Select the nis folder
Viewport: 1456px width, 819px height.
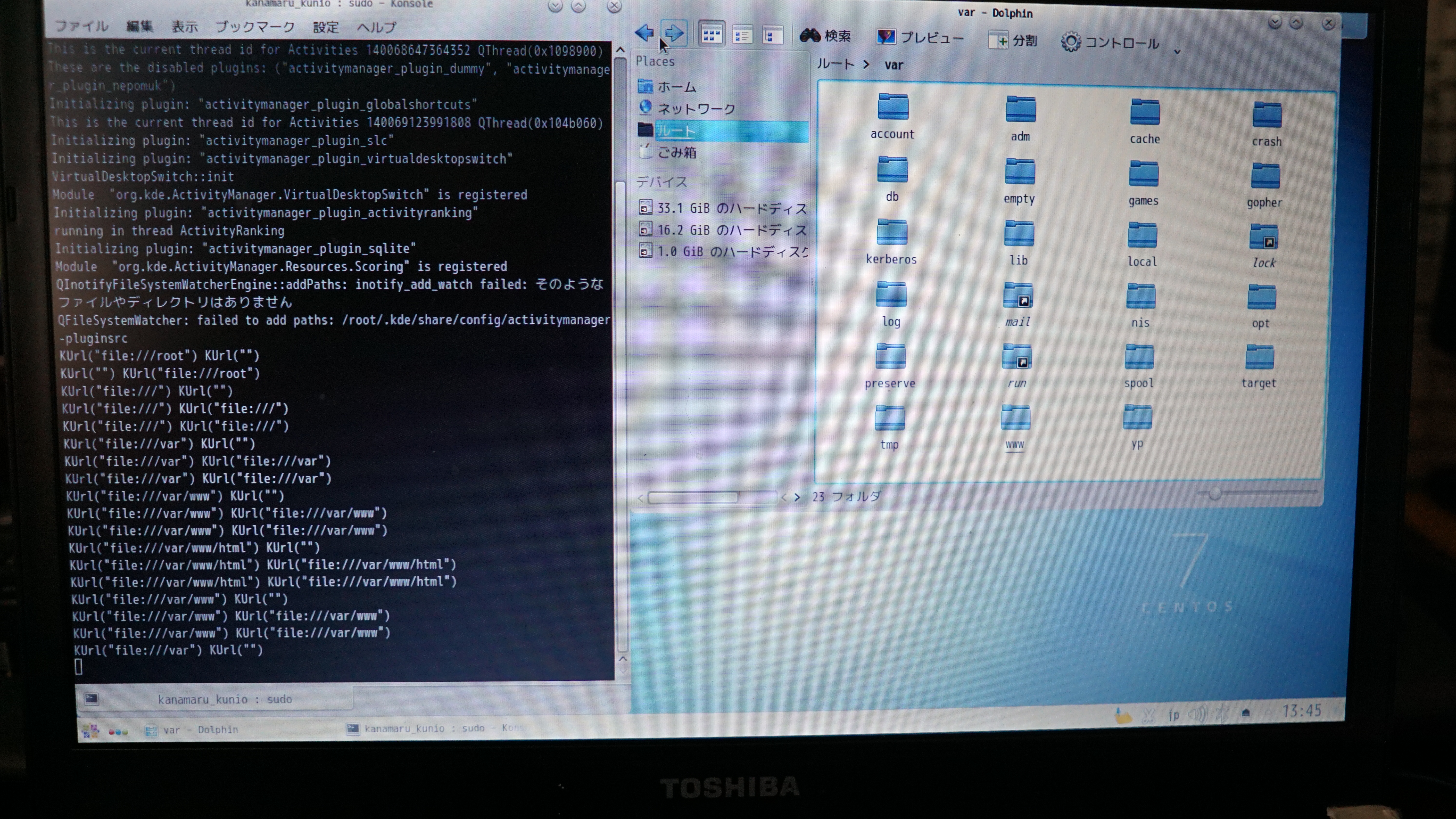click(x=1140, y=306)
